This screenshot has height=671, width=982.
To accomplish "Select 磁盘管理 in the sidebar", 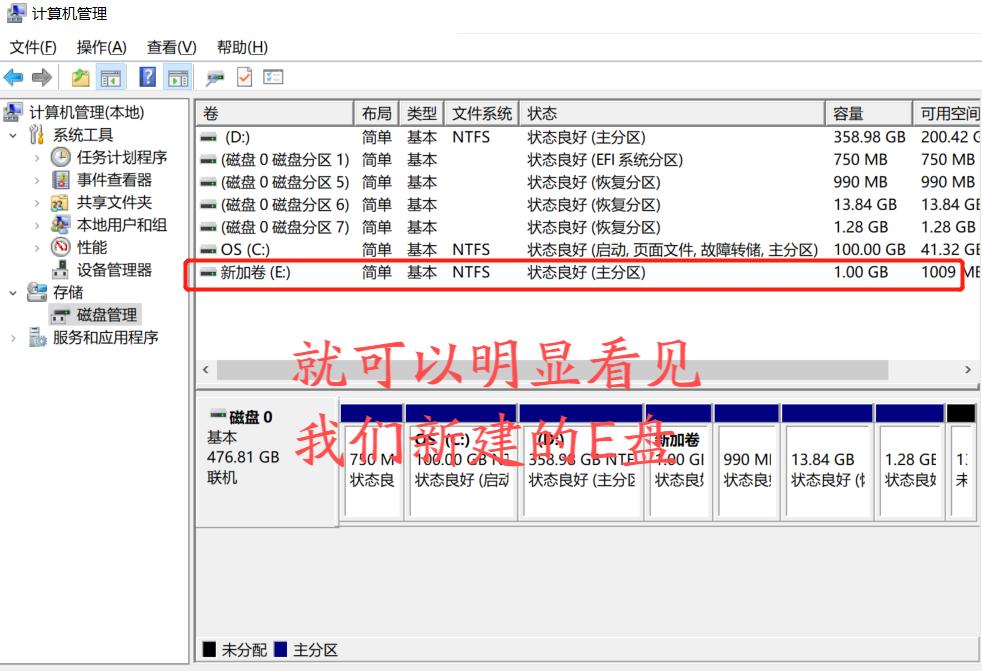I will pyautogui.click(x=94, y=315).
